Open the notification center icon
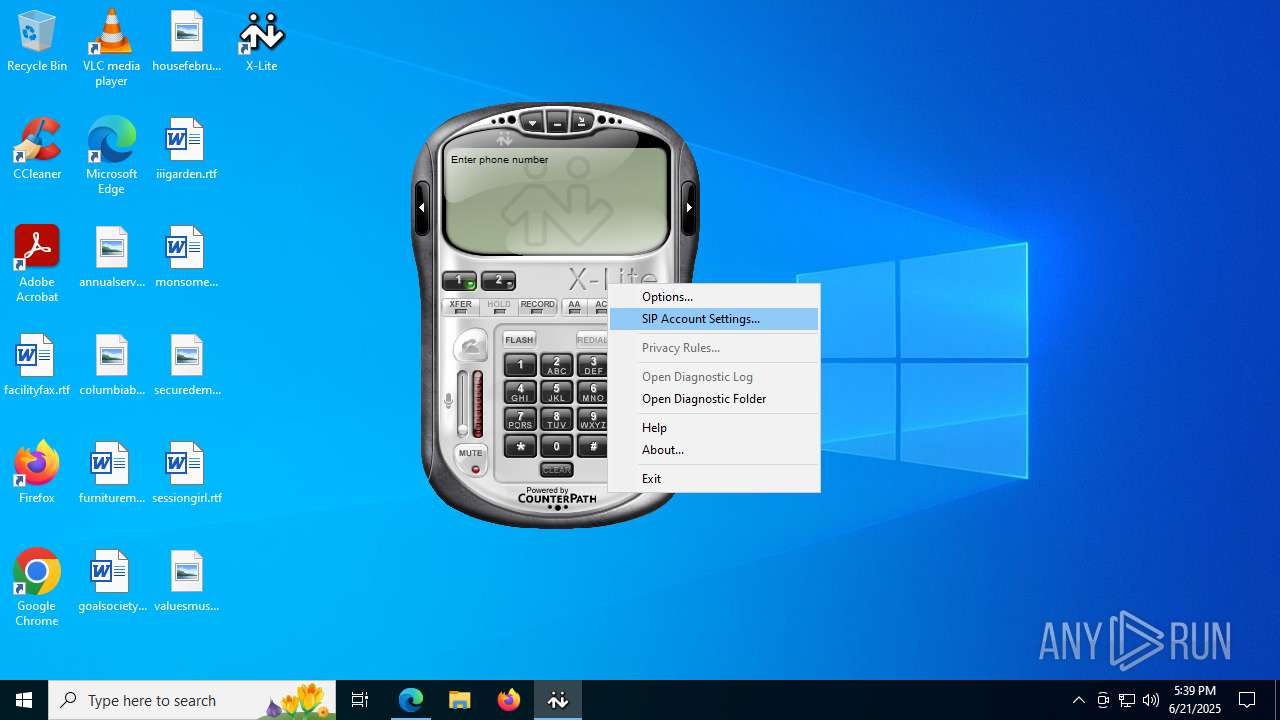This screenshot has width=1280, height=720. tap(1247, 700)
